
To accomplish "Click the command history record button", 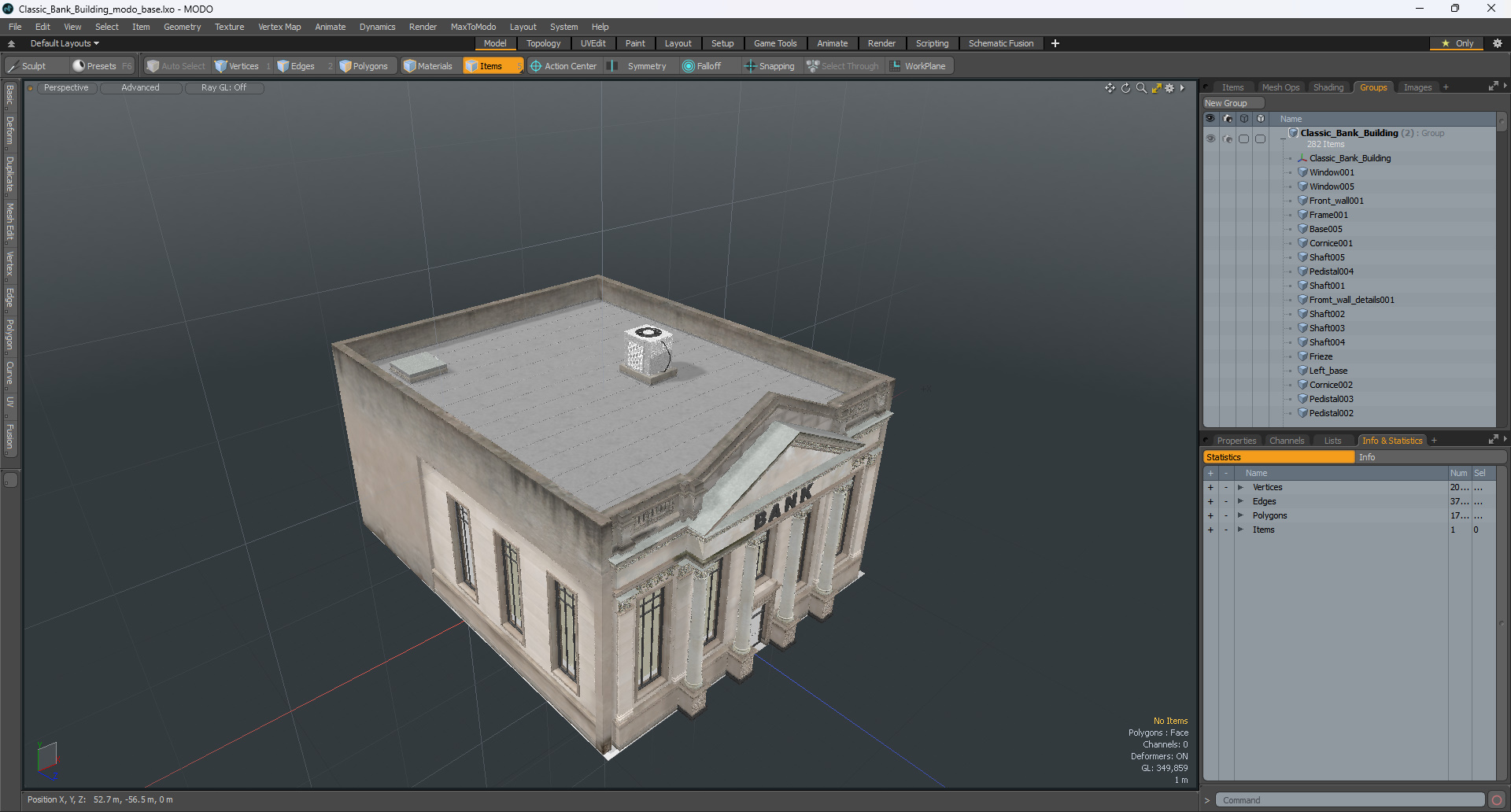I will [1497, 800].
